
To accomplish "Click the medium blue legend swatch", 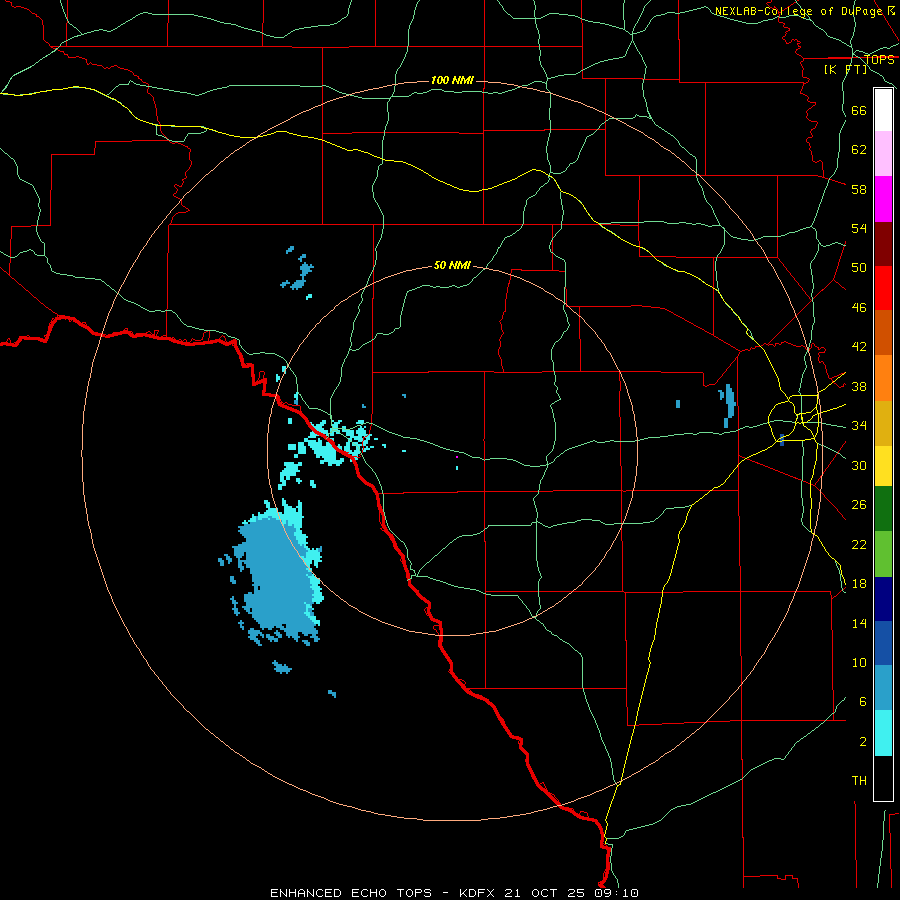I will [x=883, y=643].
